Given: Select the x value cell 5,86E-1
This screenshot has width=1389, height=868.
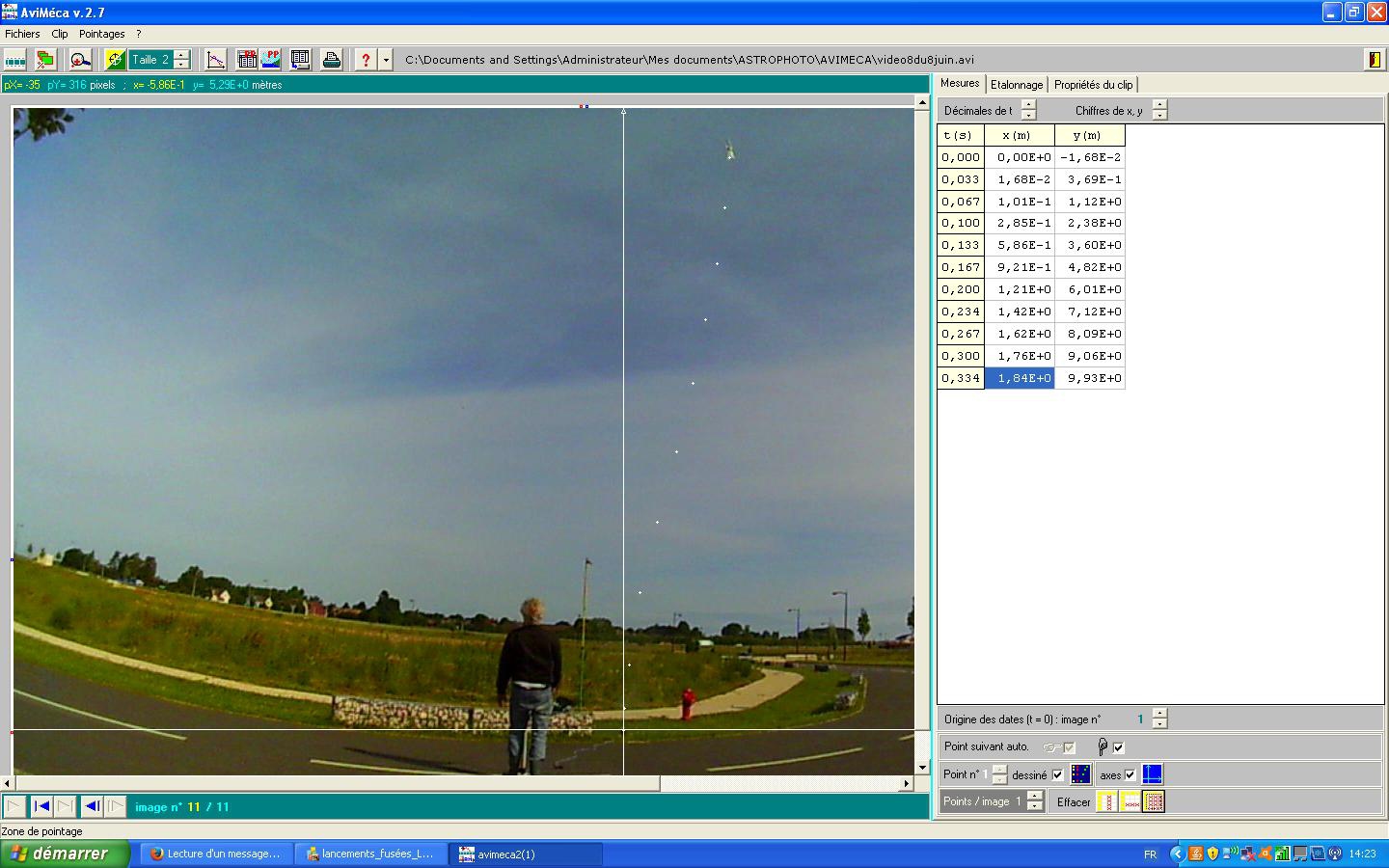Looking at the screenshot, I should pos(1020,245).
